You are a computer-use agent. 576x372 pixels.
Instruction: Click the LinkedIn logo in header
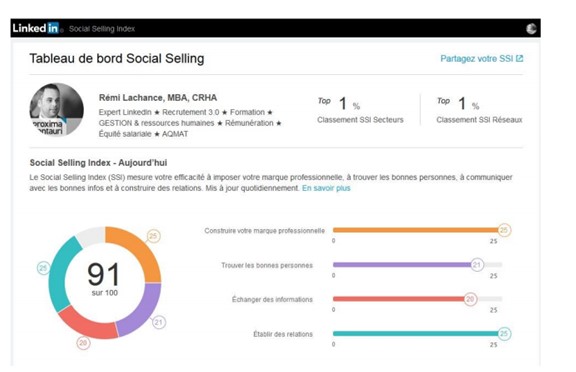[x=36, y=28]
